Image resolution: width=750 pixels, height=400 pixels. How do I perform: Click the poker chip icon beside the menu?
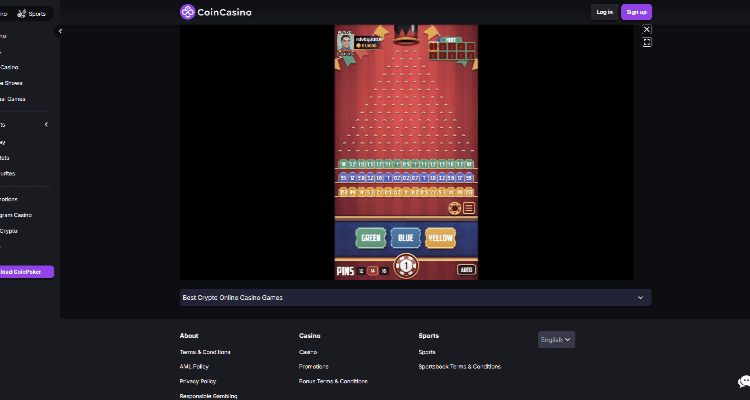(454, 208)
